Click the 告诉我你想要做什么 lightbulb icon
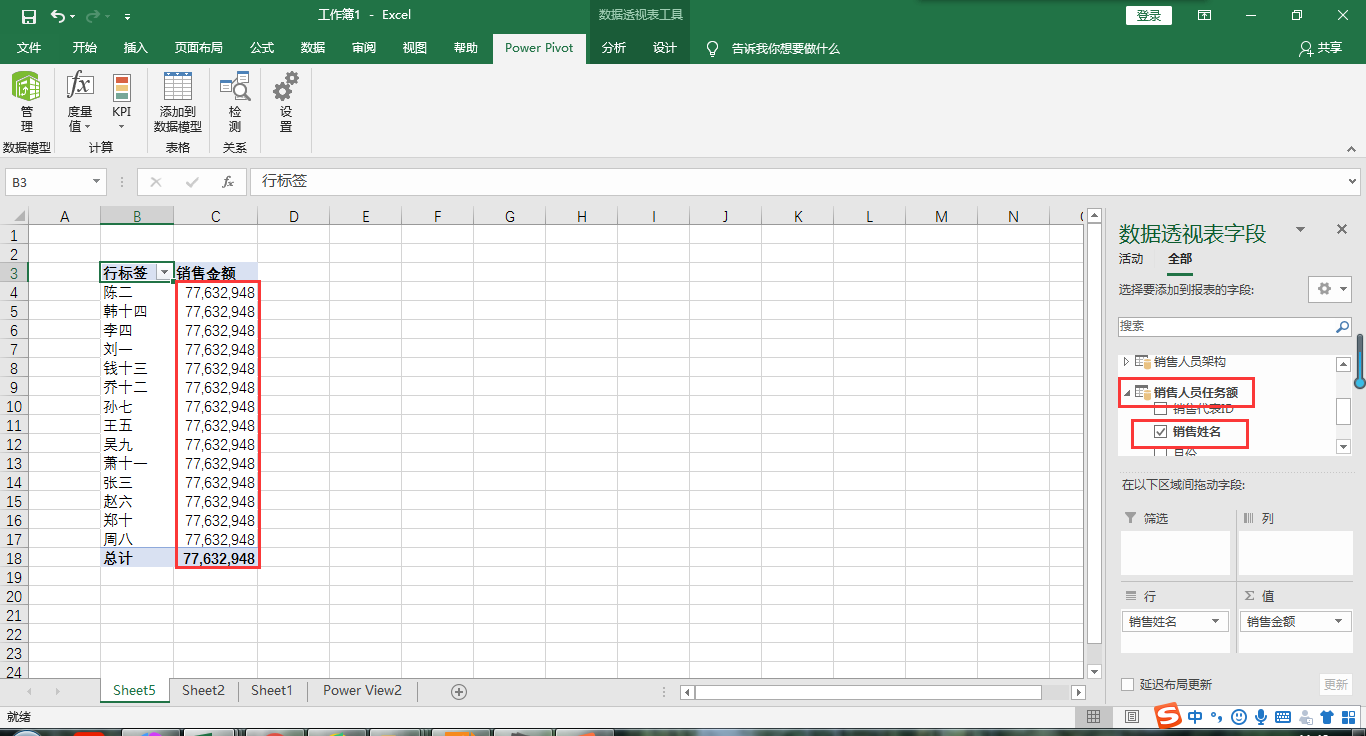Screen dimensions: 1366x736 coord(712,48)
